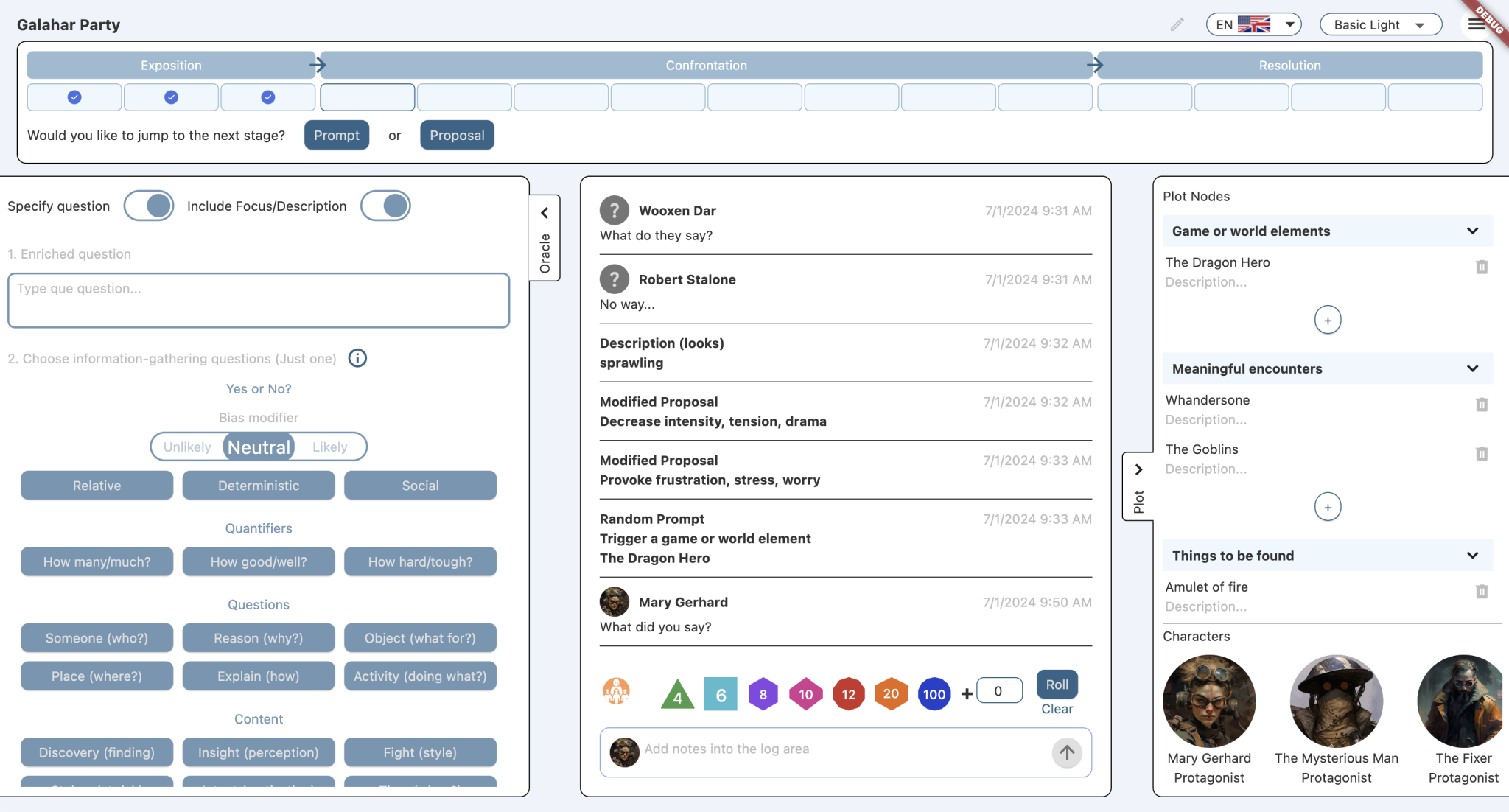This screenshot has height=812, width=1509.
Task: Select the pink d10 die
Action: (806, 694)
